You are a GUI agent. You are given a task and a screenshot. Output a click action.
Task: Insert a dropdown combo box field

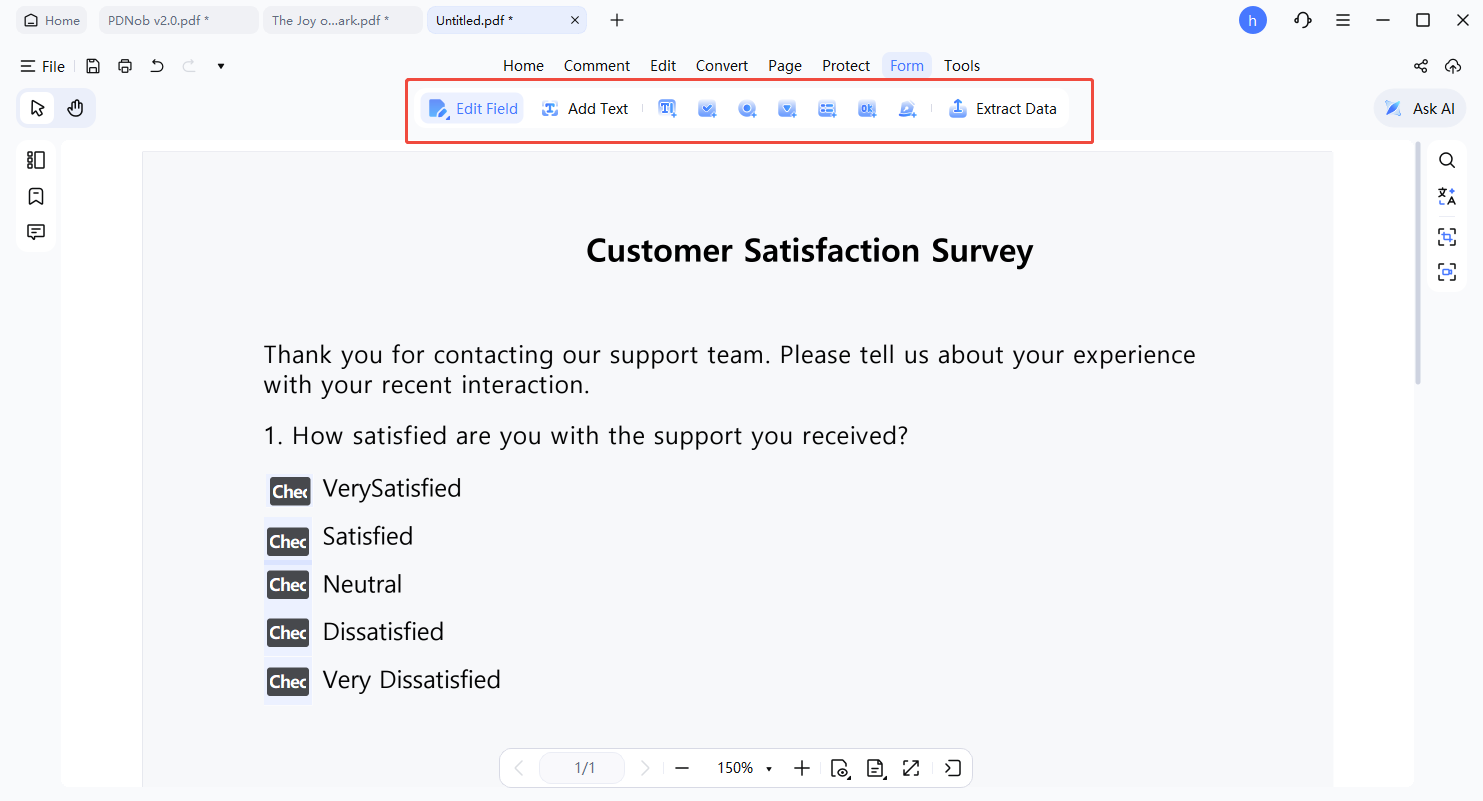[787, 109]
